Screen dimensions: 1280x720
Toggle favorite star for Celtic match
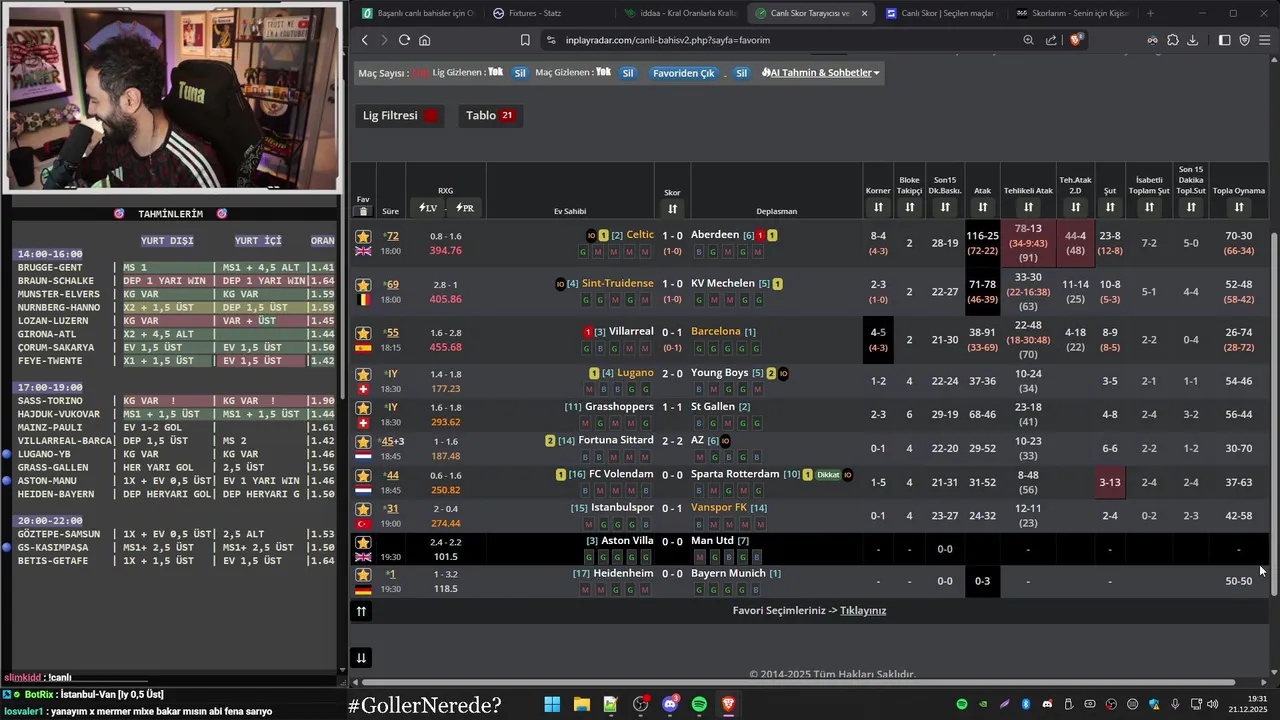pyautogui.click(x=363, y=237)
